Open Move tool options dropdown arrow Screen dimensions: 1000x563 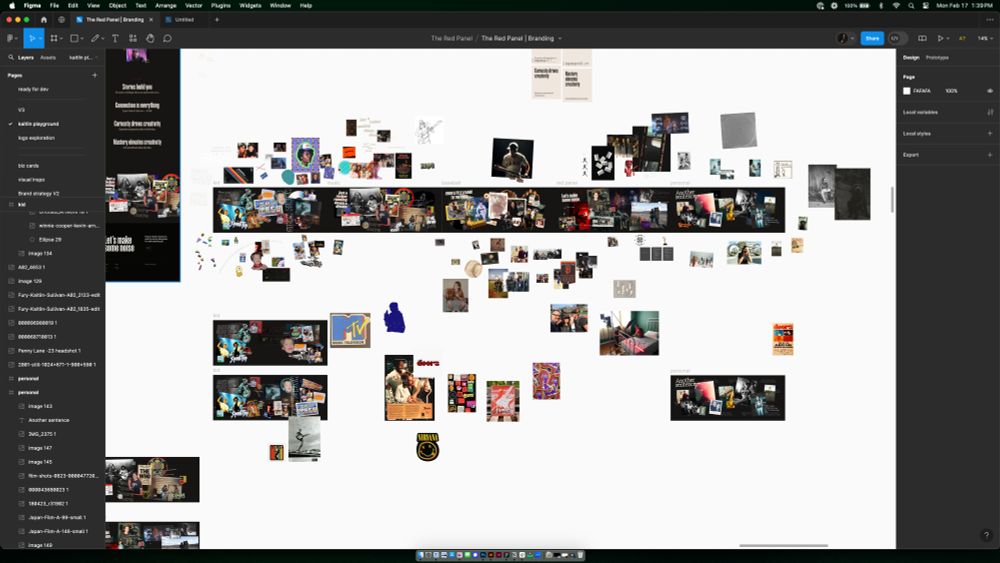40,38
